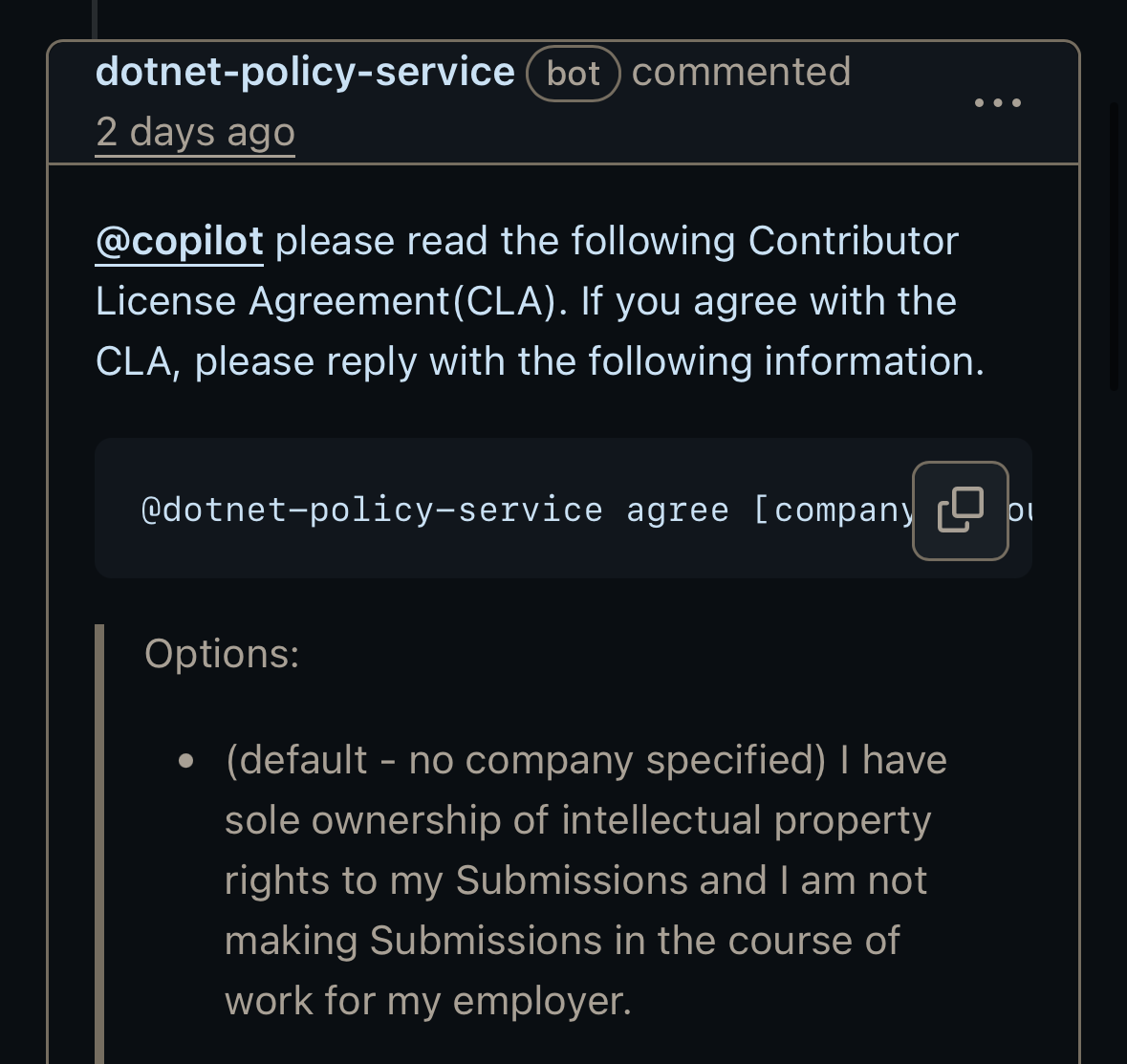Click the word "agree" in the code snippet
The height and width of the screenshot is (1064, 1127).
(677, 510)
